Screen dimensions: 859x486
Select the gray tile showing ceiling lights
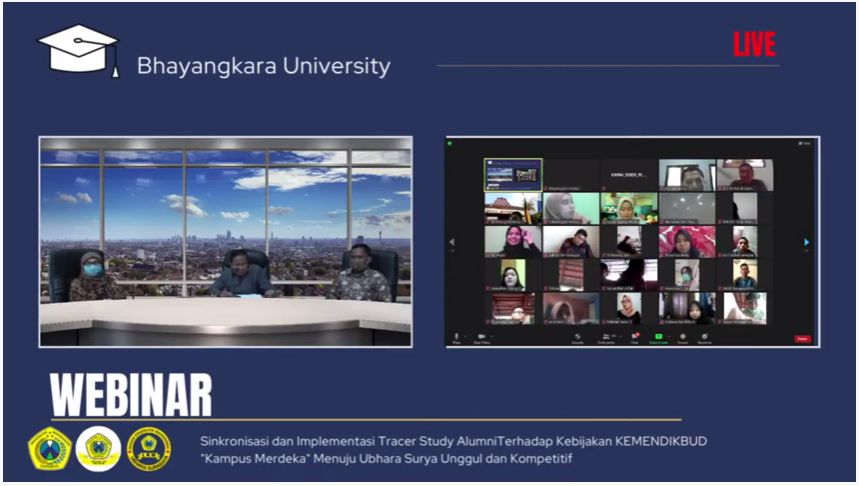click(x=687, y=208)
